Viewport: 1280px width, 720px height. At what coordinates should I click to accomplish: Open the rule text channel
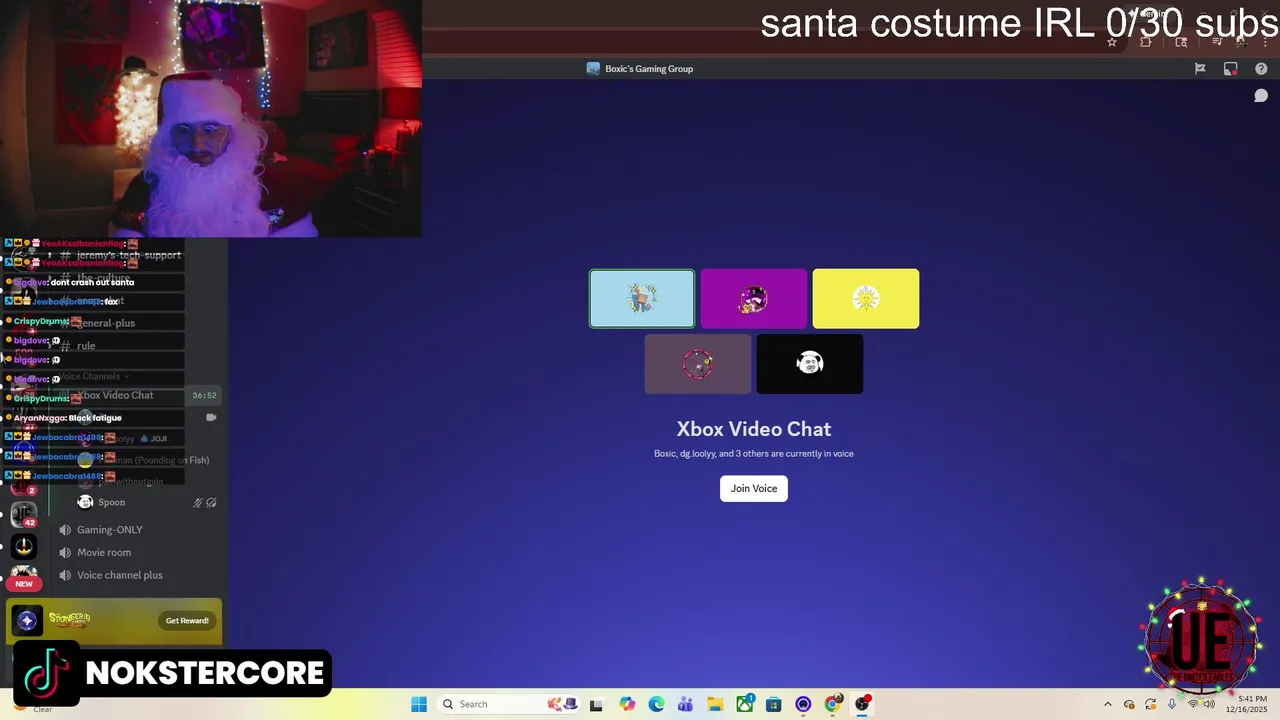pyautogui.click(x=86, y=346)
